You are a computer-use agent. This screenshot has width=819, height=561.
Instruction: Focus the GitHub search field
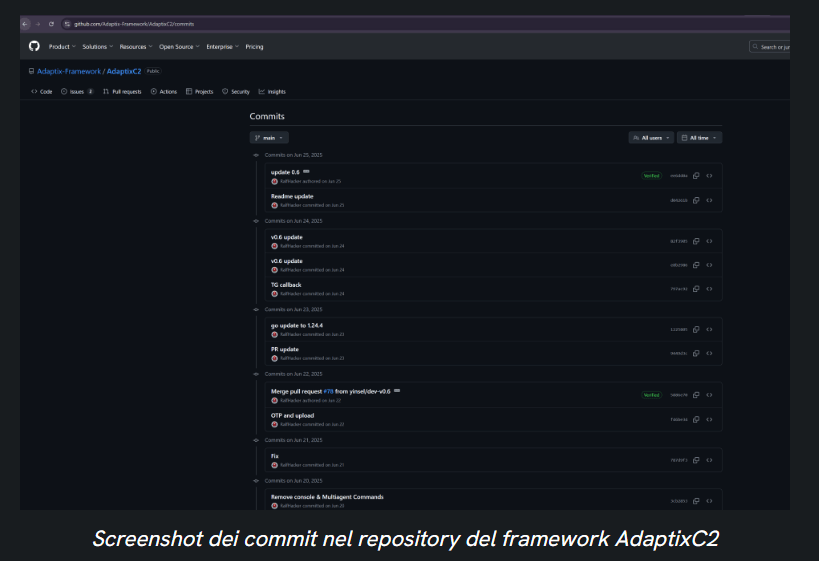[770, 47]
